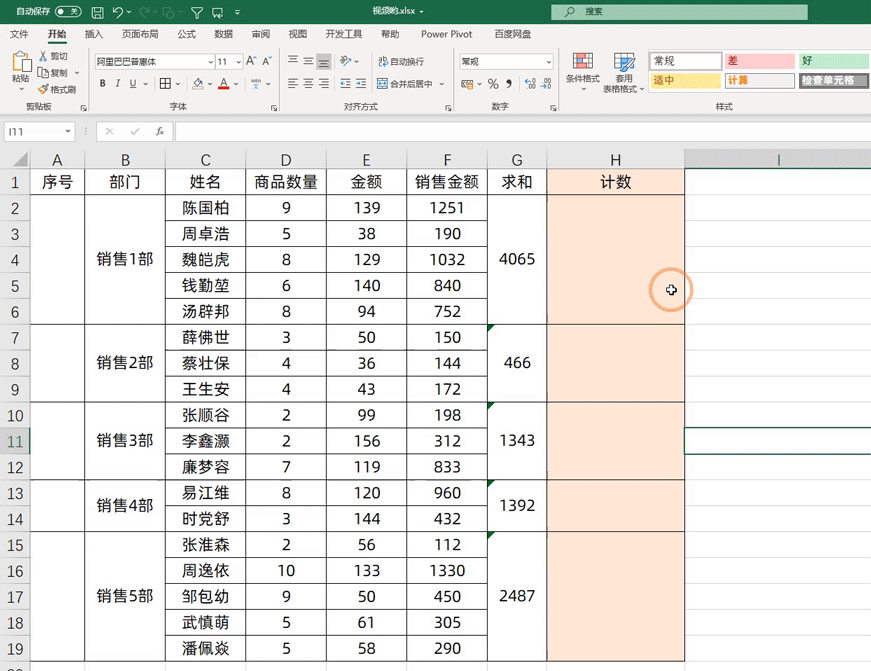Click the comma style icon
Screen dimensions: 871x671
click(x=508, y=84)
